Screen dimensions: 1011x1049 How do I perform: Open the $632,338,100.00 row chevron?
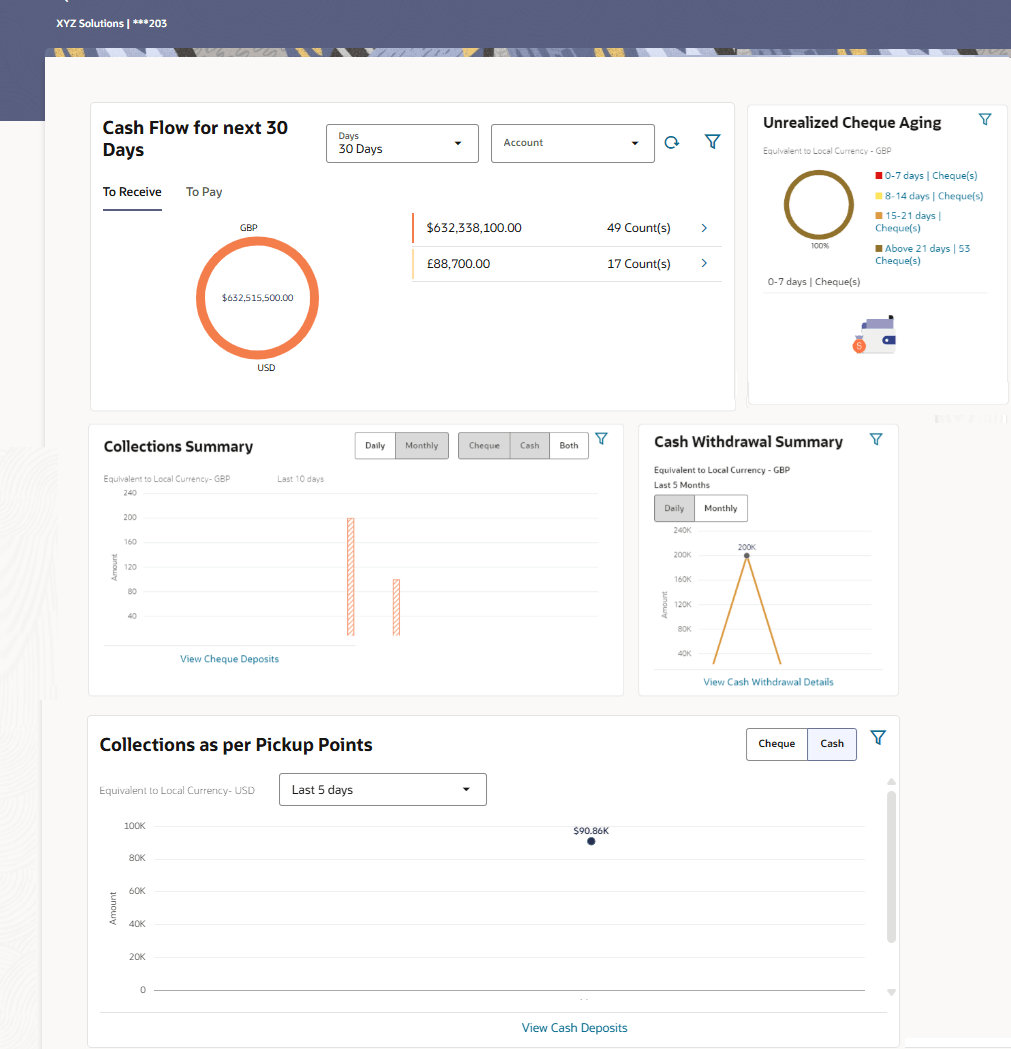(x=704, y=228)
